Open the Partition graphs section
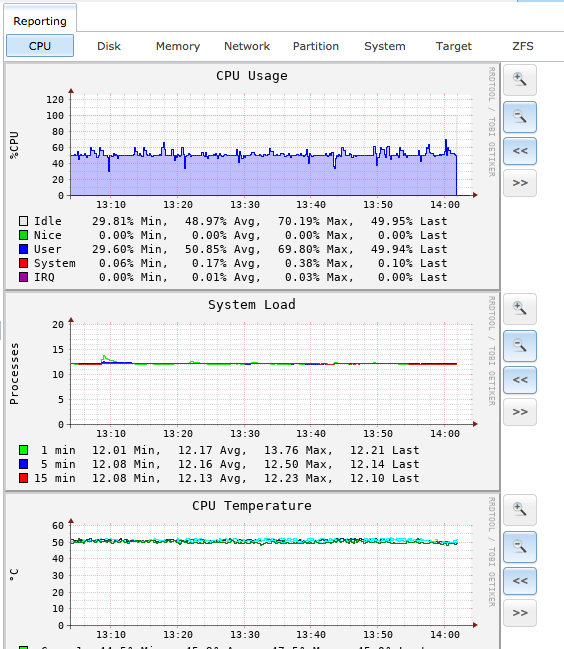The width and height of the screenshot is (564, 649). tap(316, 46)
